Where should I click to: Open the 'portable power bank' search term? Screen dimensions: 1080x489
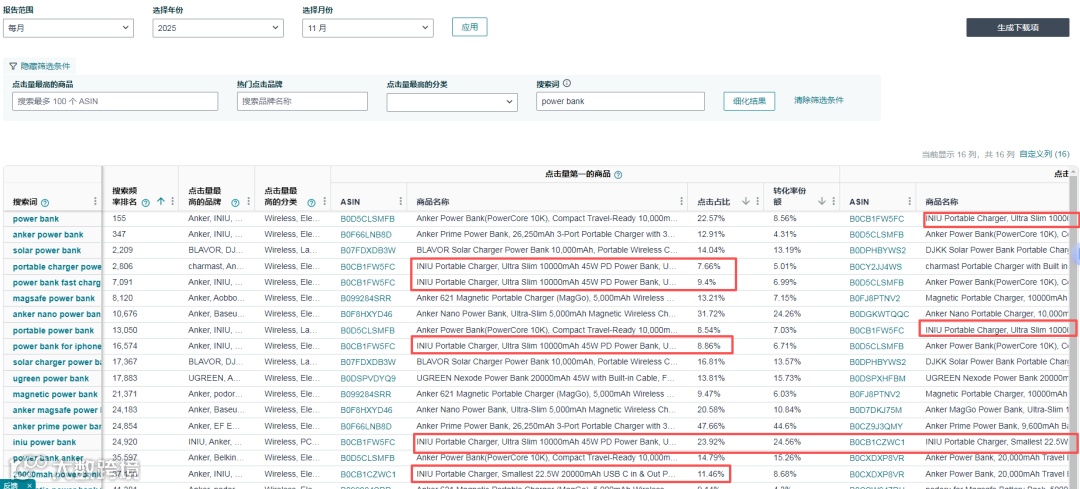click(53, 331)
